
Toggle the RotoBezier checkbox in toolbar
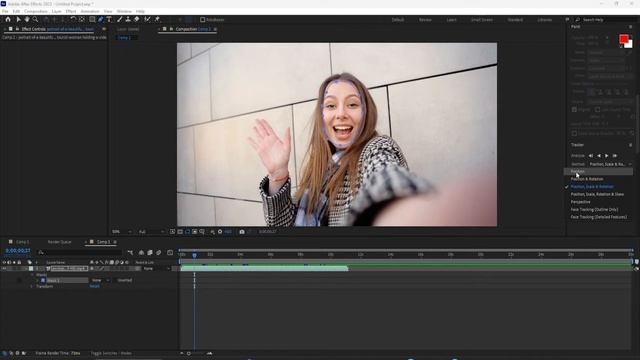[202, 20]
